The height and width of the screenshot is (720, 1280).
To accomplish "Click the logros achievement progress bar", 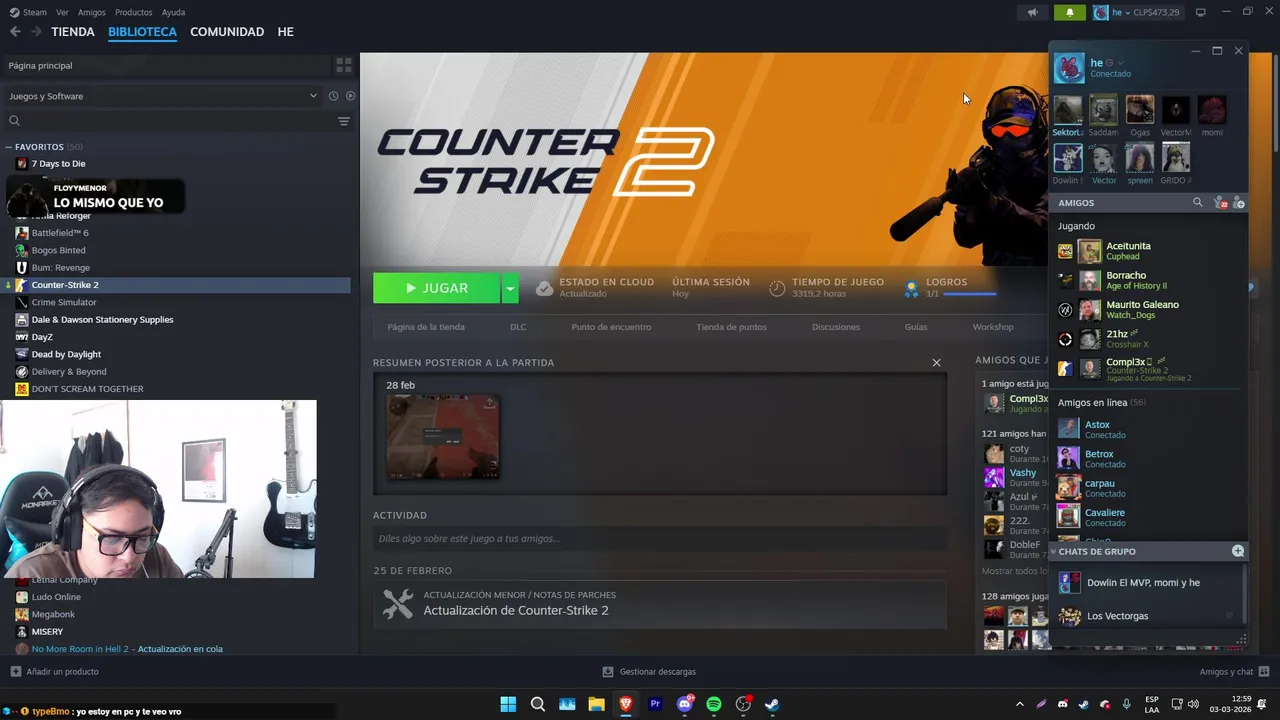I will pyautogui.click(x=969, y=294).
